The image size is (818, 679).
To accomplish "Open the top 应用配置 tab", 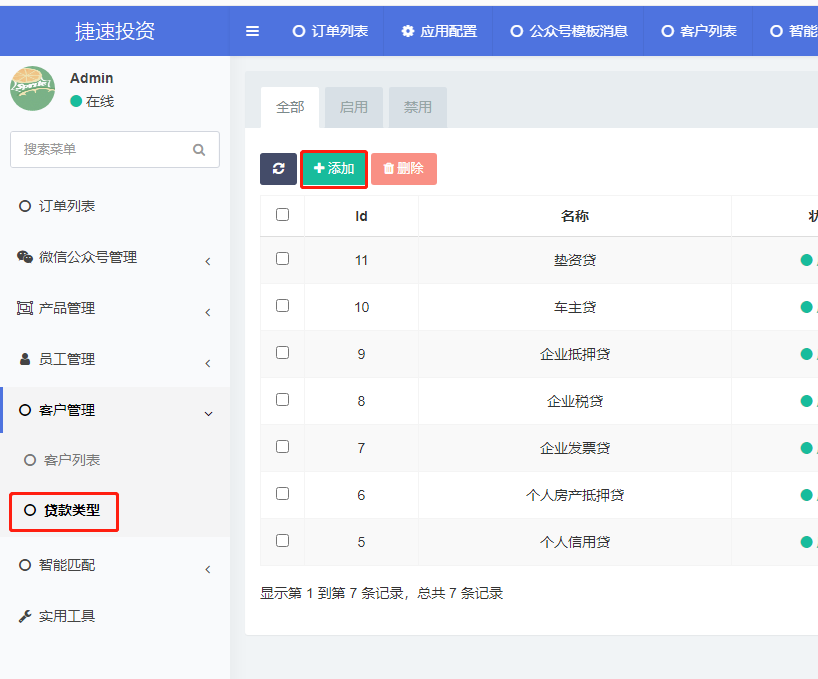I will (439, 31).
